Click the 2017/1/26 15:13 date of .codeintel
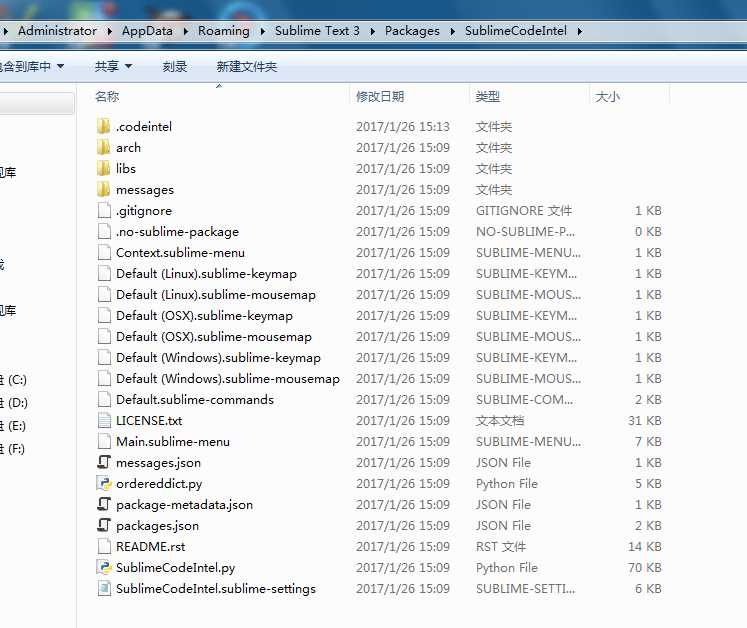This screenshot has height=628, width=747. click(403, 126)
